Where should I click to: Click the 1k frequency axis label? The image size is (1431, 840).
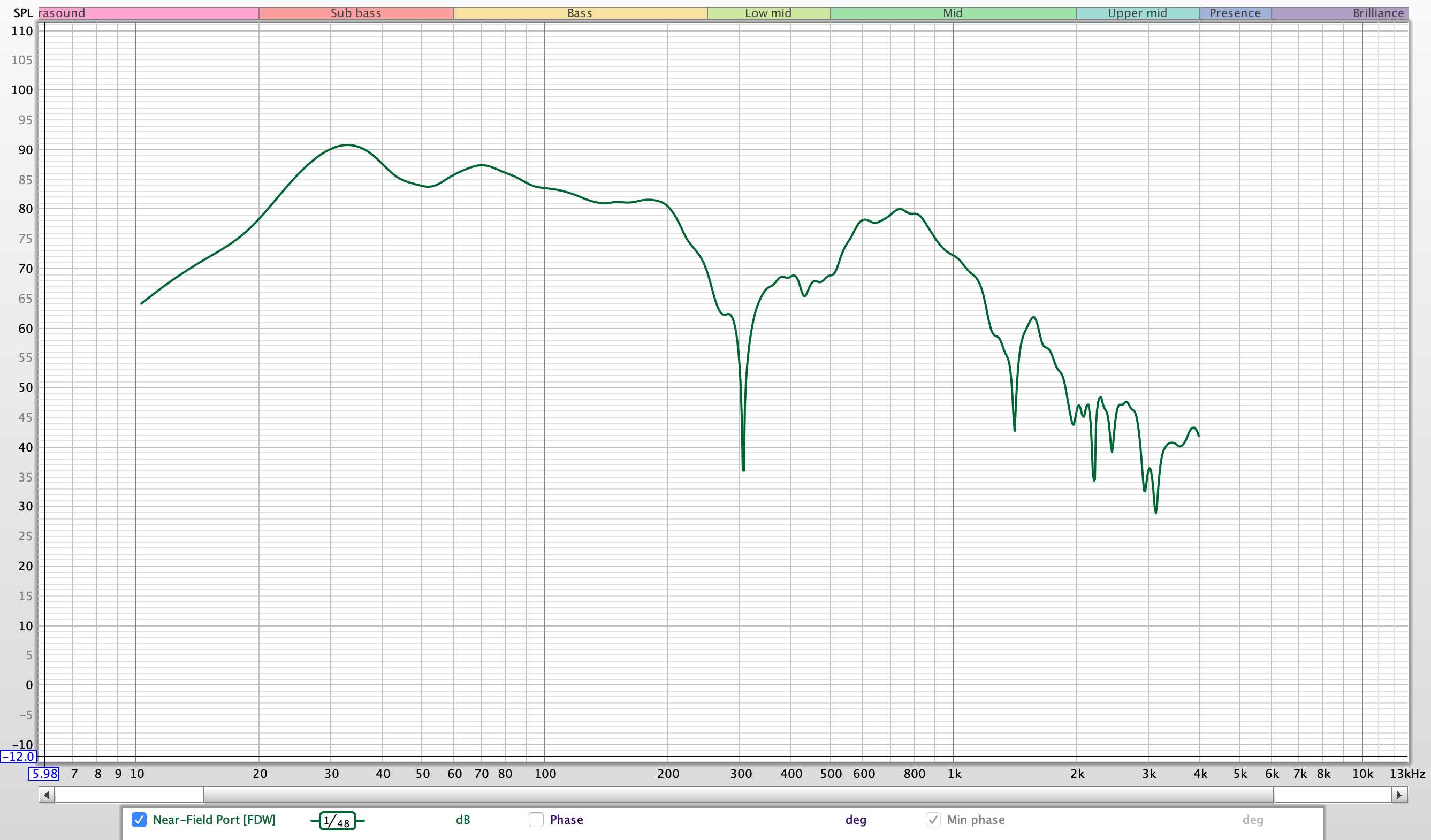click(x=955, y=774)
